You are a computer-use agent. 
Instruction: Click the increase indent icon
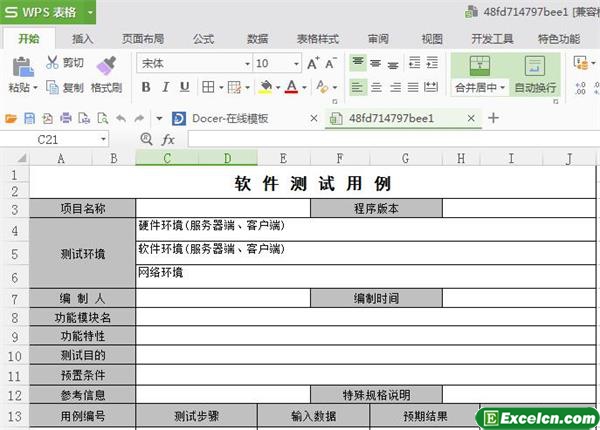pyautogui.click(x=432, y=62)
